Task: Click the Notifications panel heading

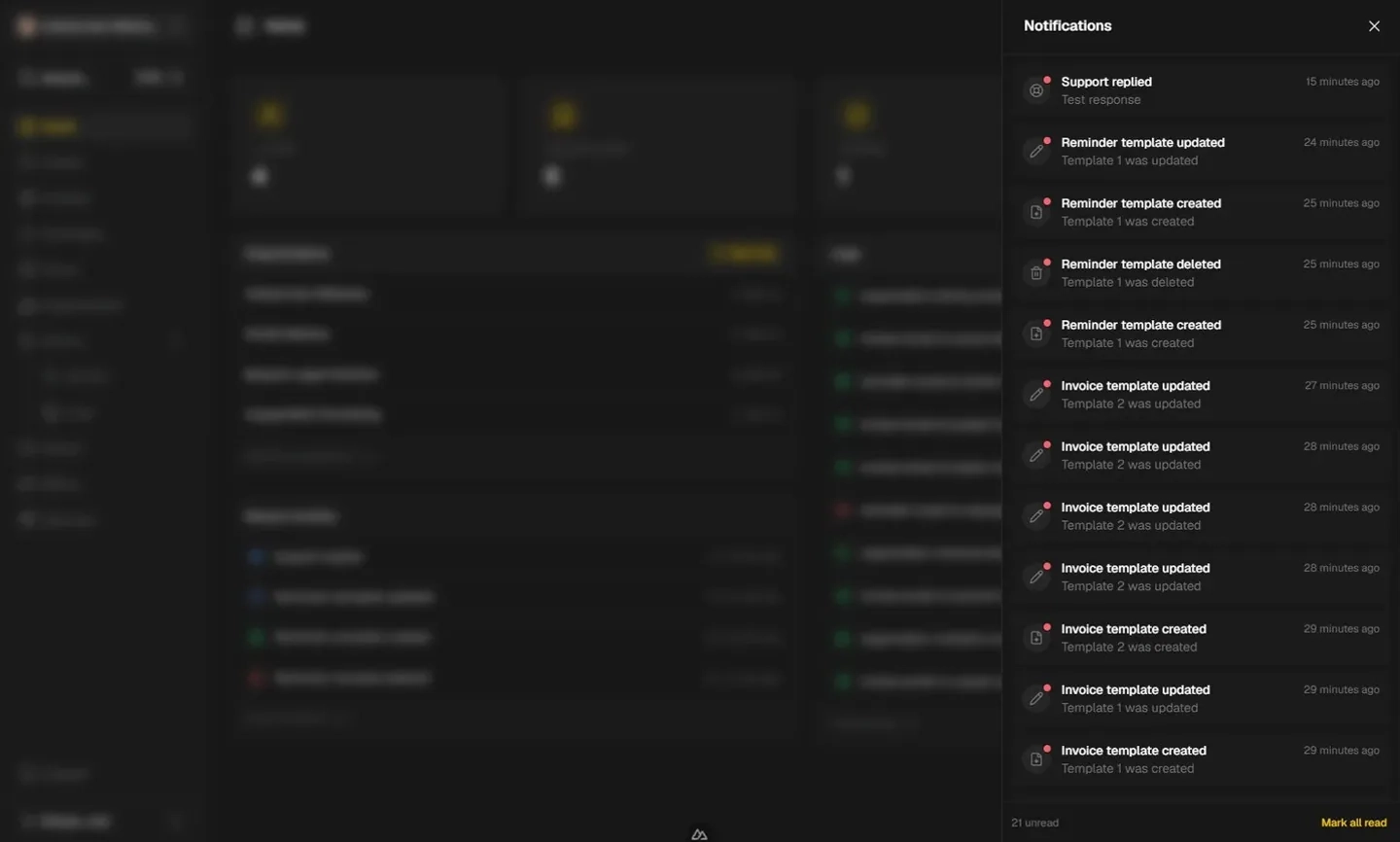Action: point(1067,26)
